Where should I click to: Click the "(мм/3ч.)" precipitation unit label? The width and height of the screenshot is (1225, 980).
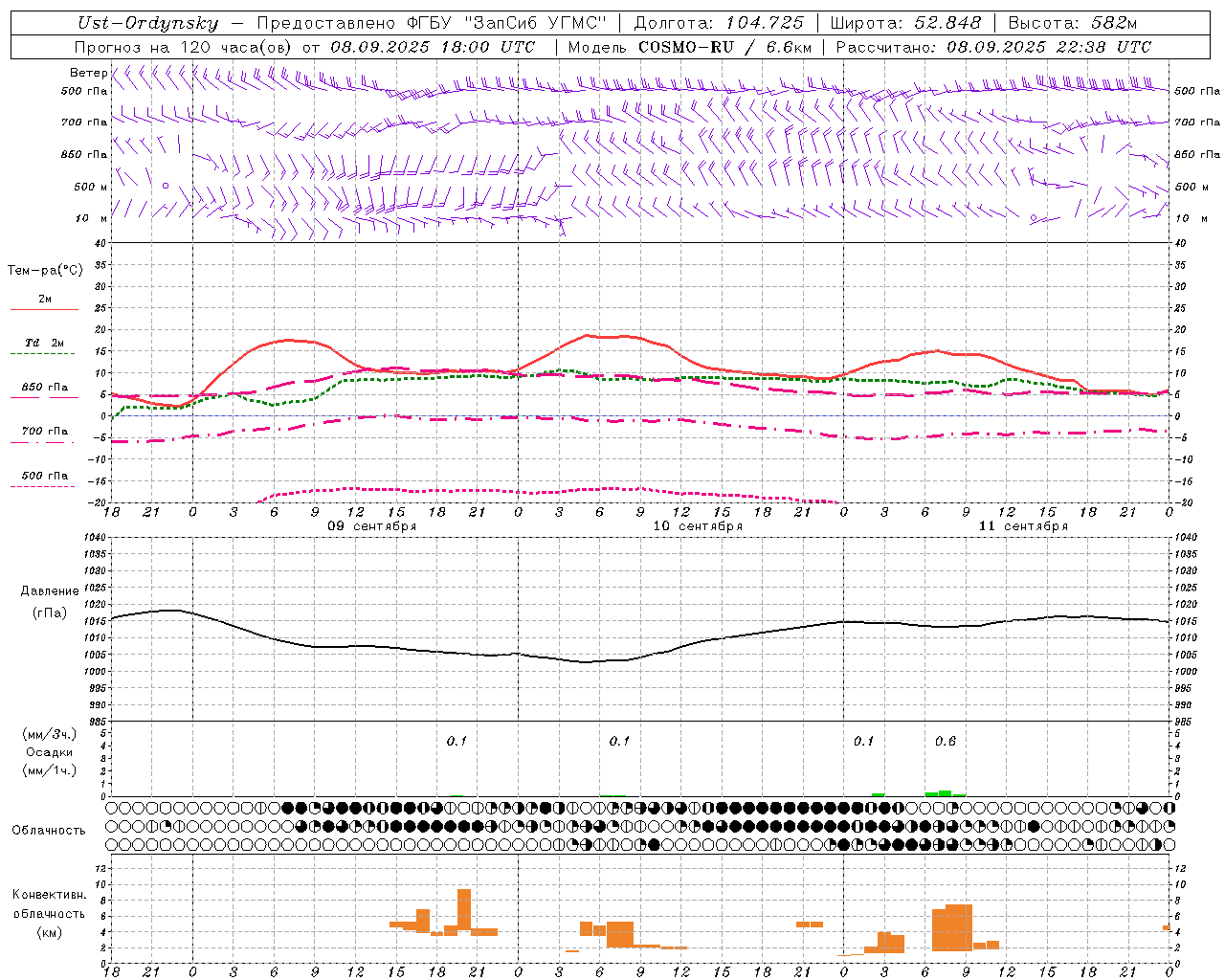[50, 734]
